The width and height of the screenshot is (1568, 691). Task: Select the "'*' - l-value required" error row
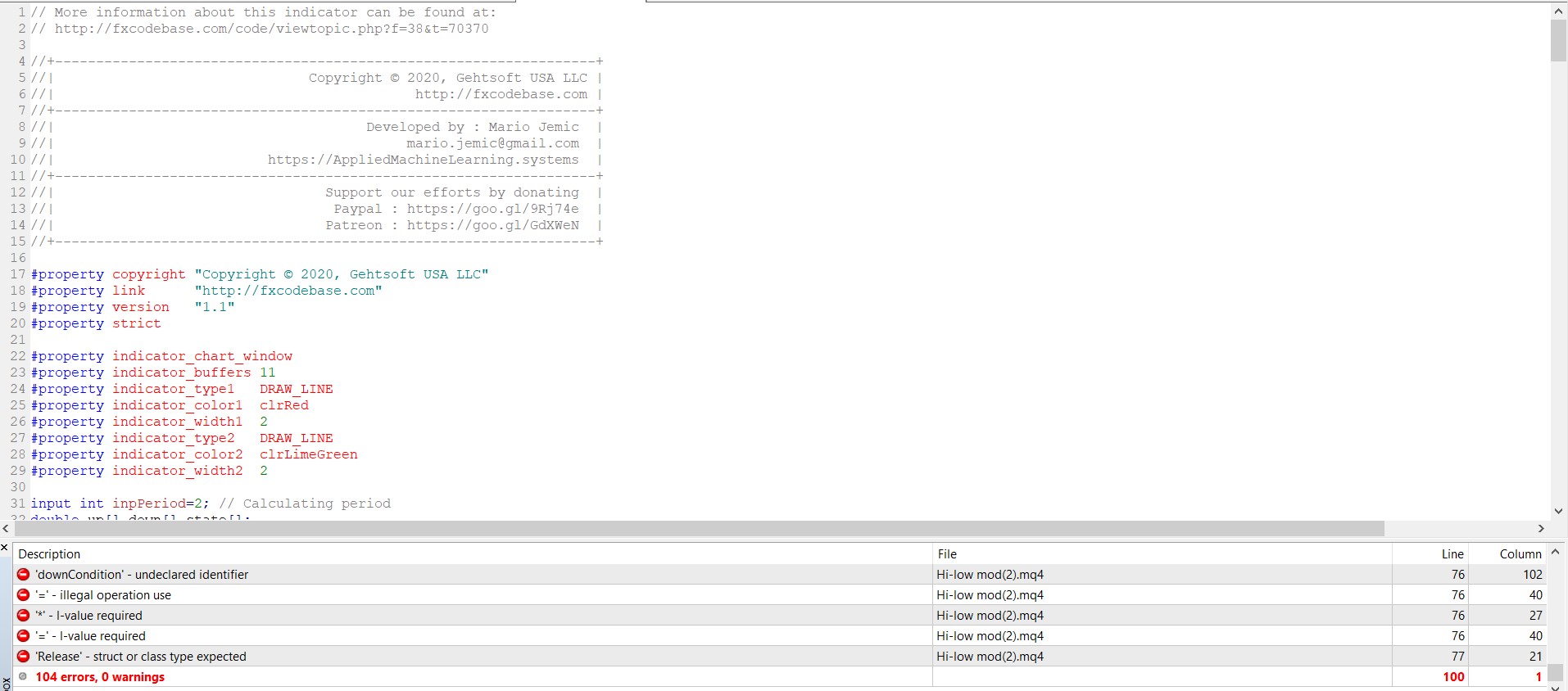pos(780,616)
